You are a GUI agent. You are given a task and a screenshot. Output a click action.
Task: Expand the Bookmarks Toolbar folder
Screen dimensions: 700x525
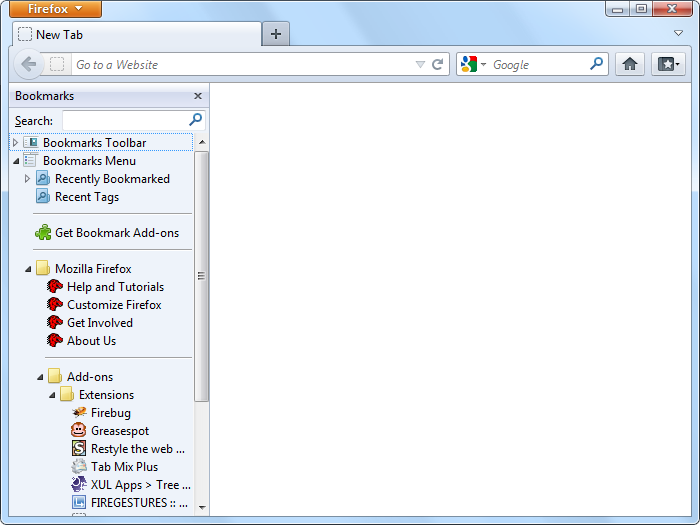tap(16, 143)
